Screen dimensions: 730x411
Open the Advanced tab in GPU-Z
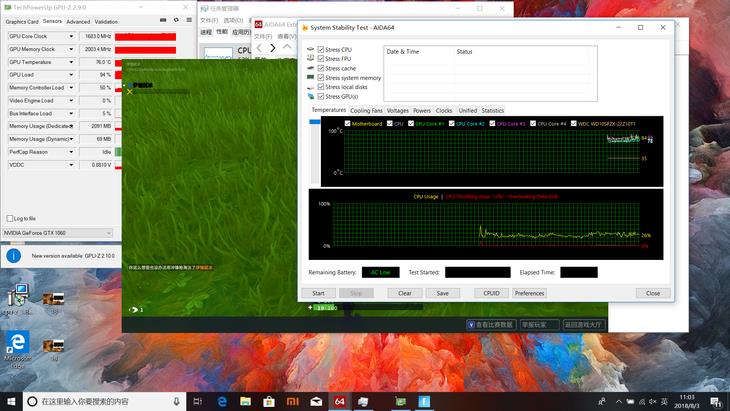pyautogui.click(x=77, y=21)
